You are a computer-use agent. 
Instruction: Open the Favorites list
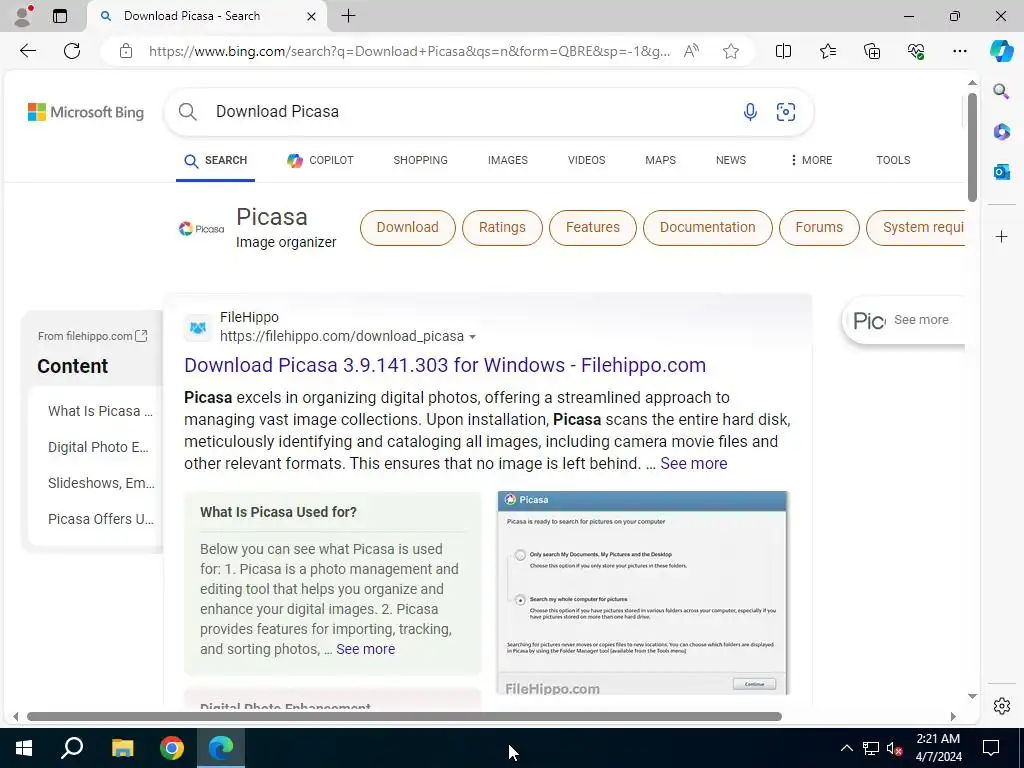[827, 51]
